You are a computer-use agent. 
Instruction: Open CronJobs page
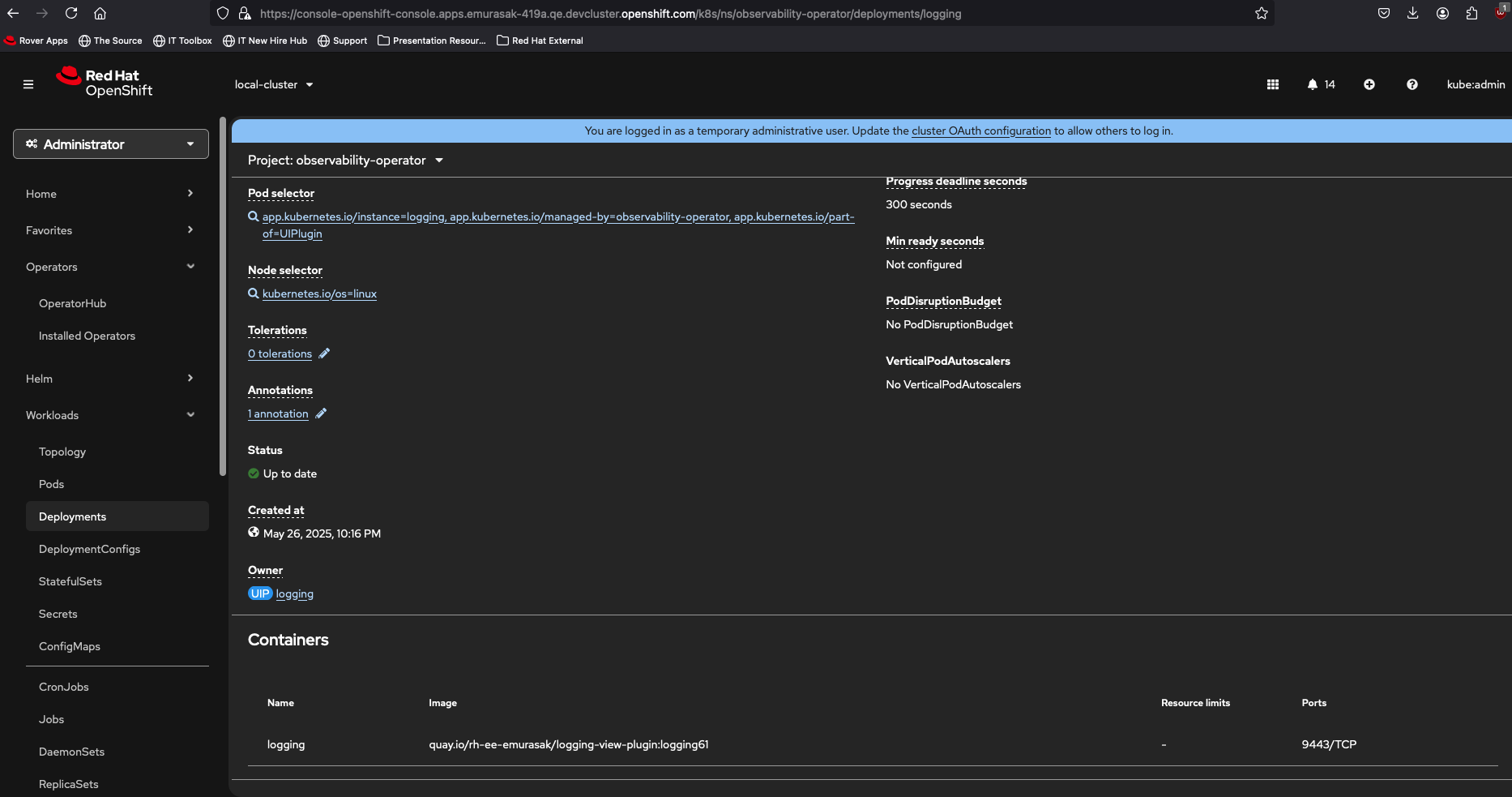pyautogui.click(x=64, y=687)
